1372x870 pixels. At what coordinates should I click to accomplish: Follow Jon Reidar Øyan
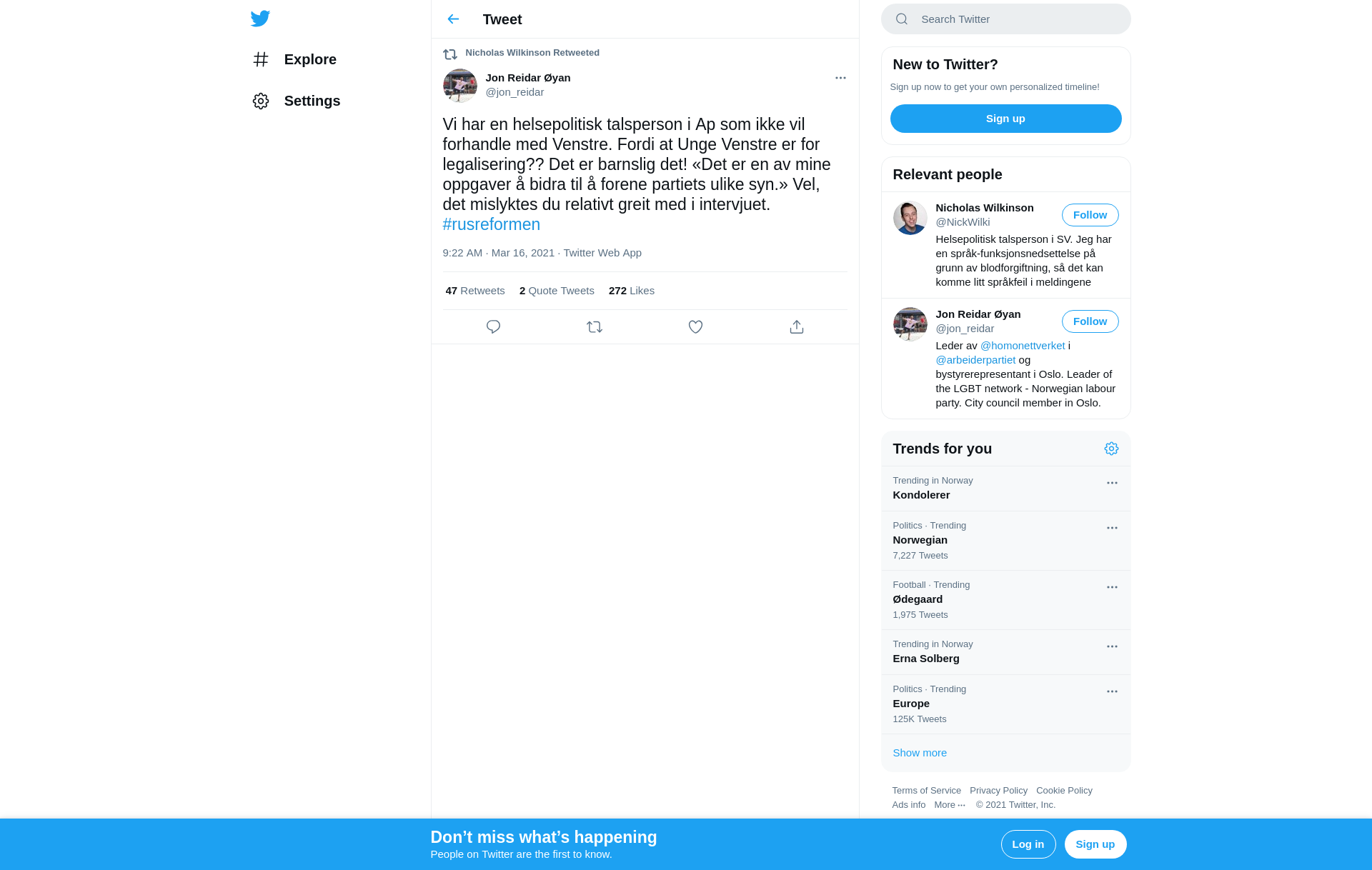point(1090,321)
